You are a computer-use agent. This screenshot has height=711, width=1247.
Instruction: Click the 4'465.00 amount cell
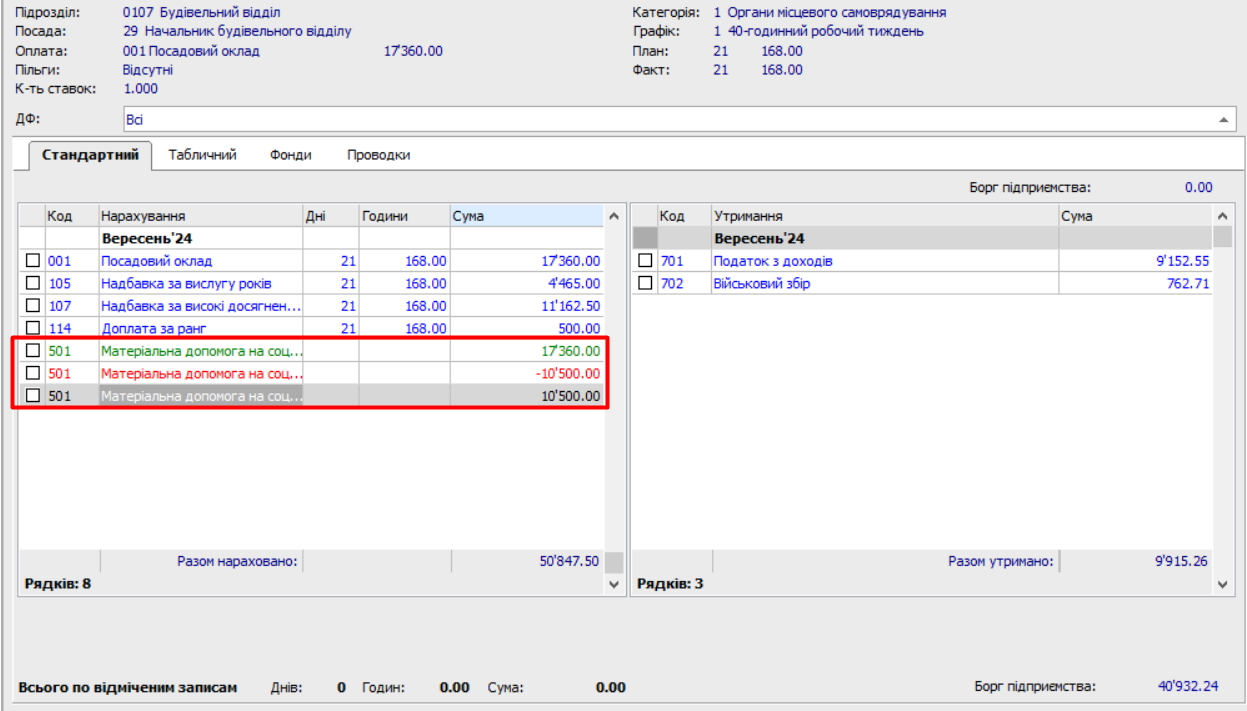[527, 284]
